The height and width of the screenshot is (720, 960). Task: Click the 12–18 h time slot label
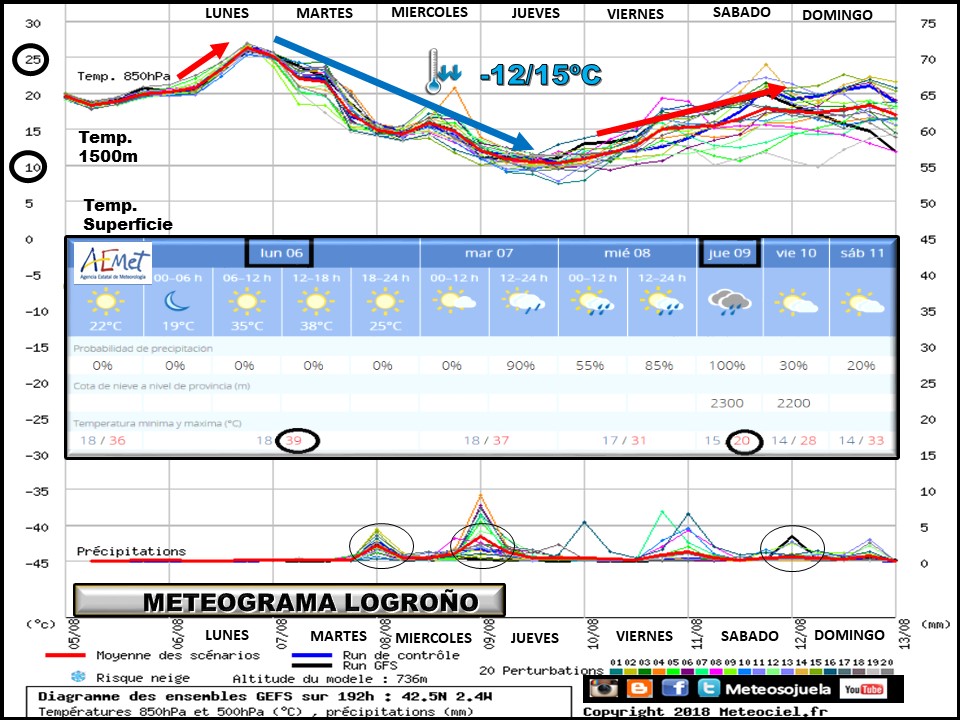(x=316, y=277)
